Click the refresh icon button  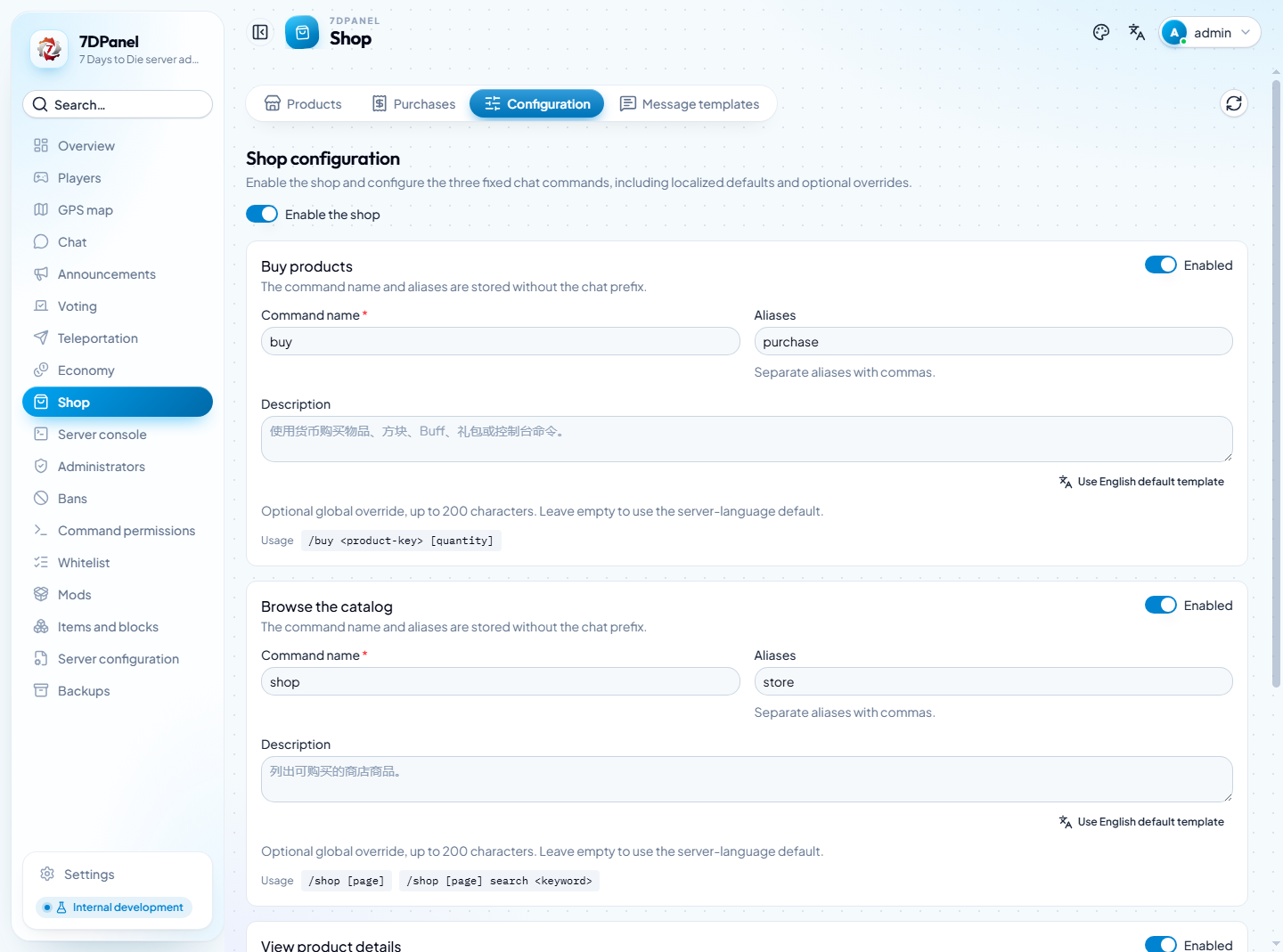[1234, 103]
